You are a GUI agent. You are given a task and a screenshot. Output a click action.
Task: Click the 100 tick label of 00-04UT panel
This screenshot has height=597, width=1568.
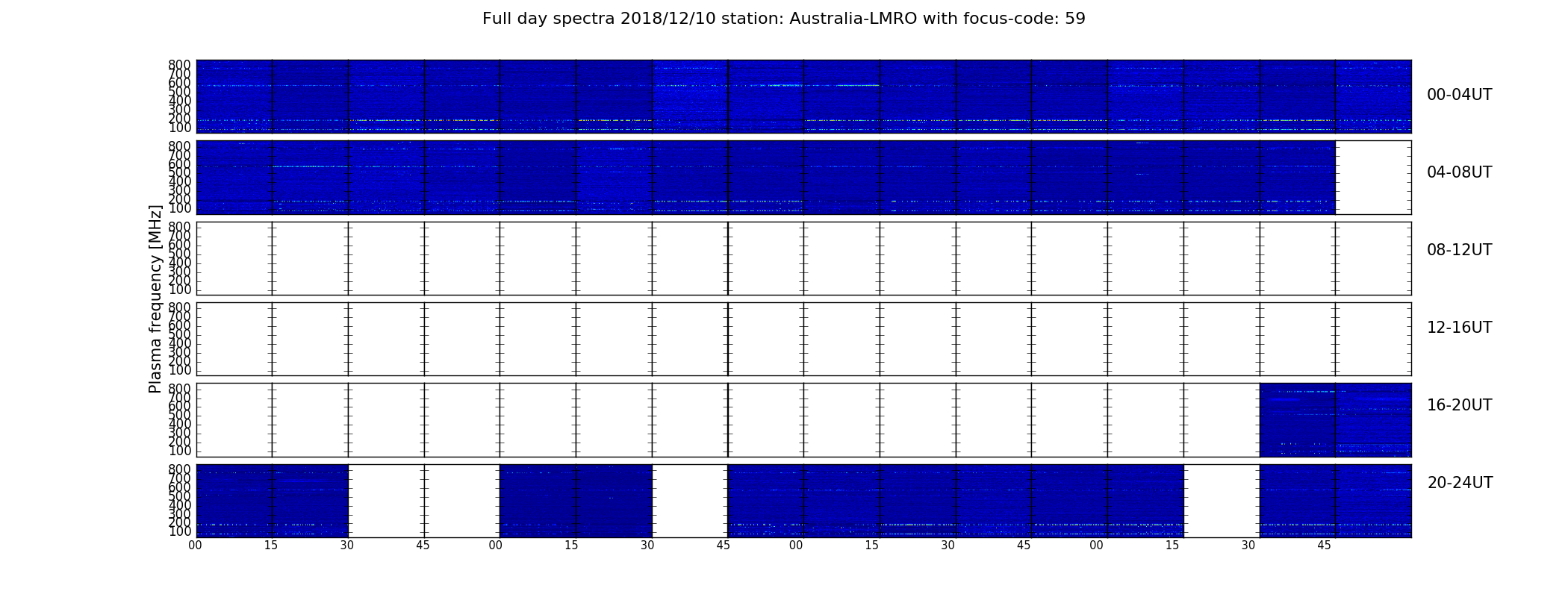[179, 128]
